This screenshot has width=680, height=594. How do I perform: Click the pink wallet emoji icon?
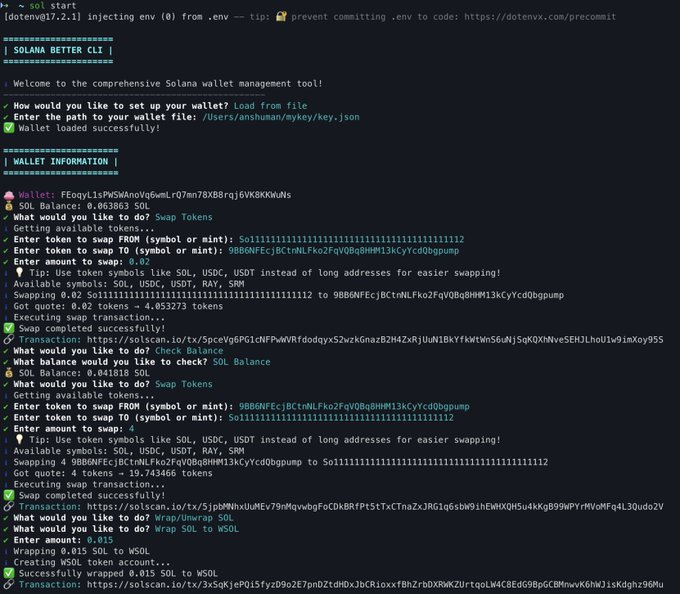pyautogui.click(x=9, y=195)
